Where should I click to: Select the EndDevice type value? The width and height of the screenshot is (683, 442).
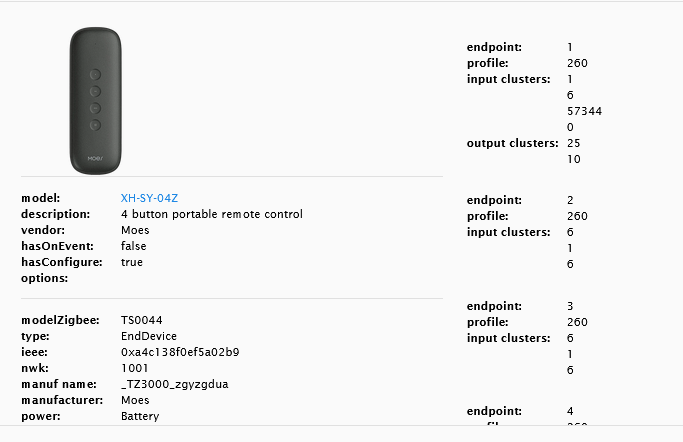tap(148, 336)
